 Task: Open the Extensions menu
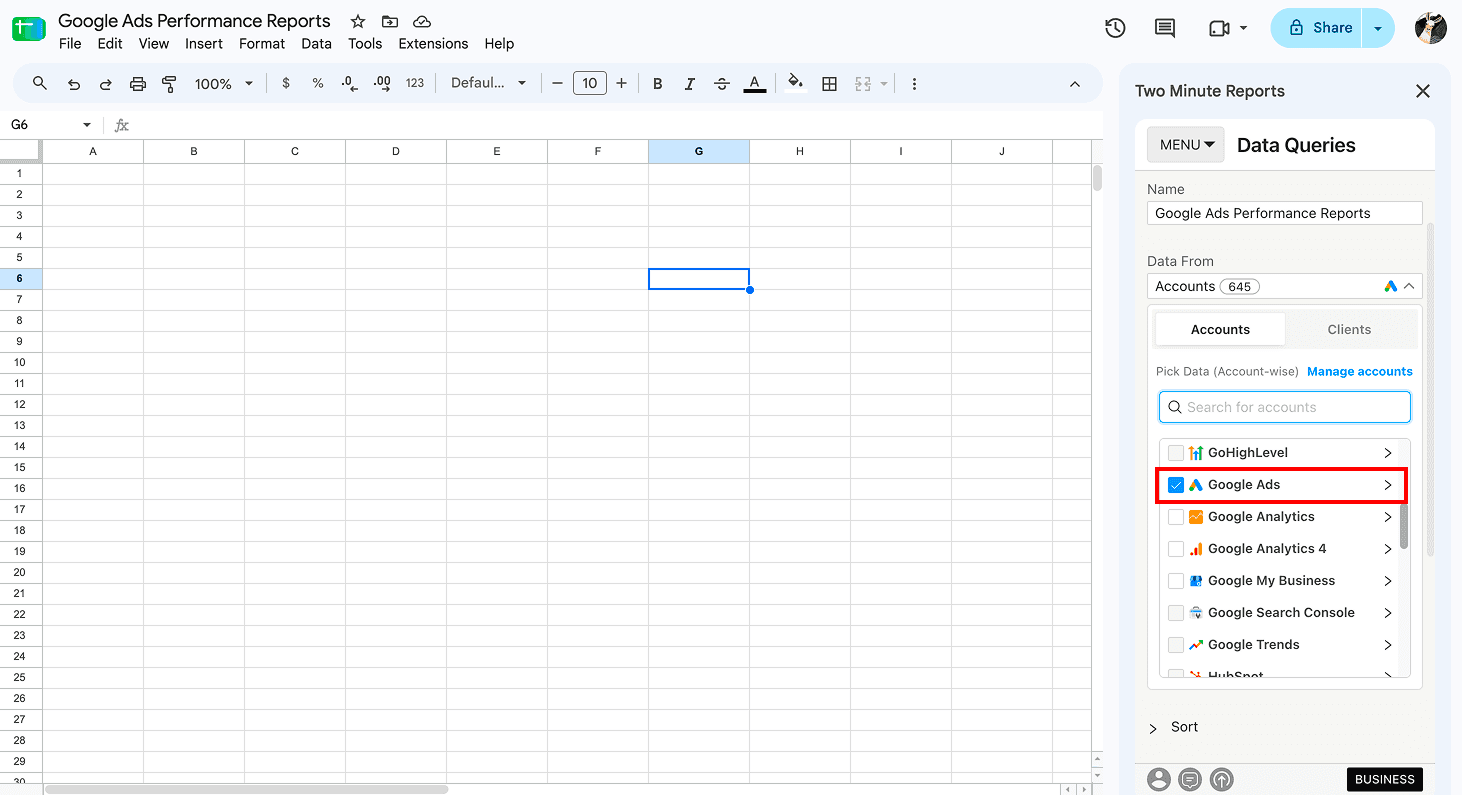point(433,44)
